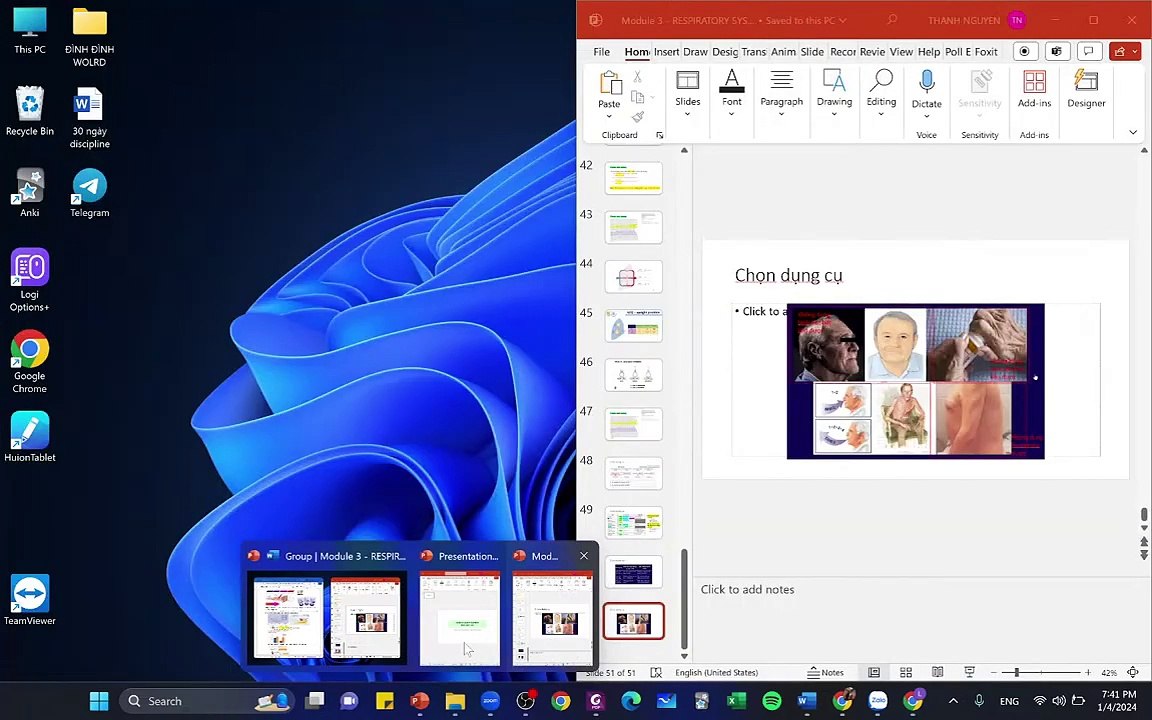Open TeamViewer desktop shortcut

[30, 600]
